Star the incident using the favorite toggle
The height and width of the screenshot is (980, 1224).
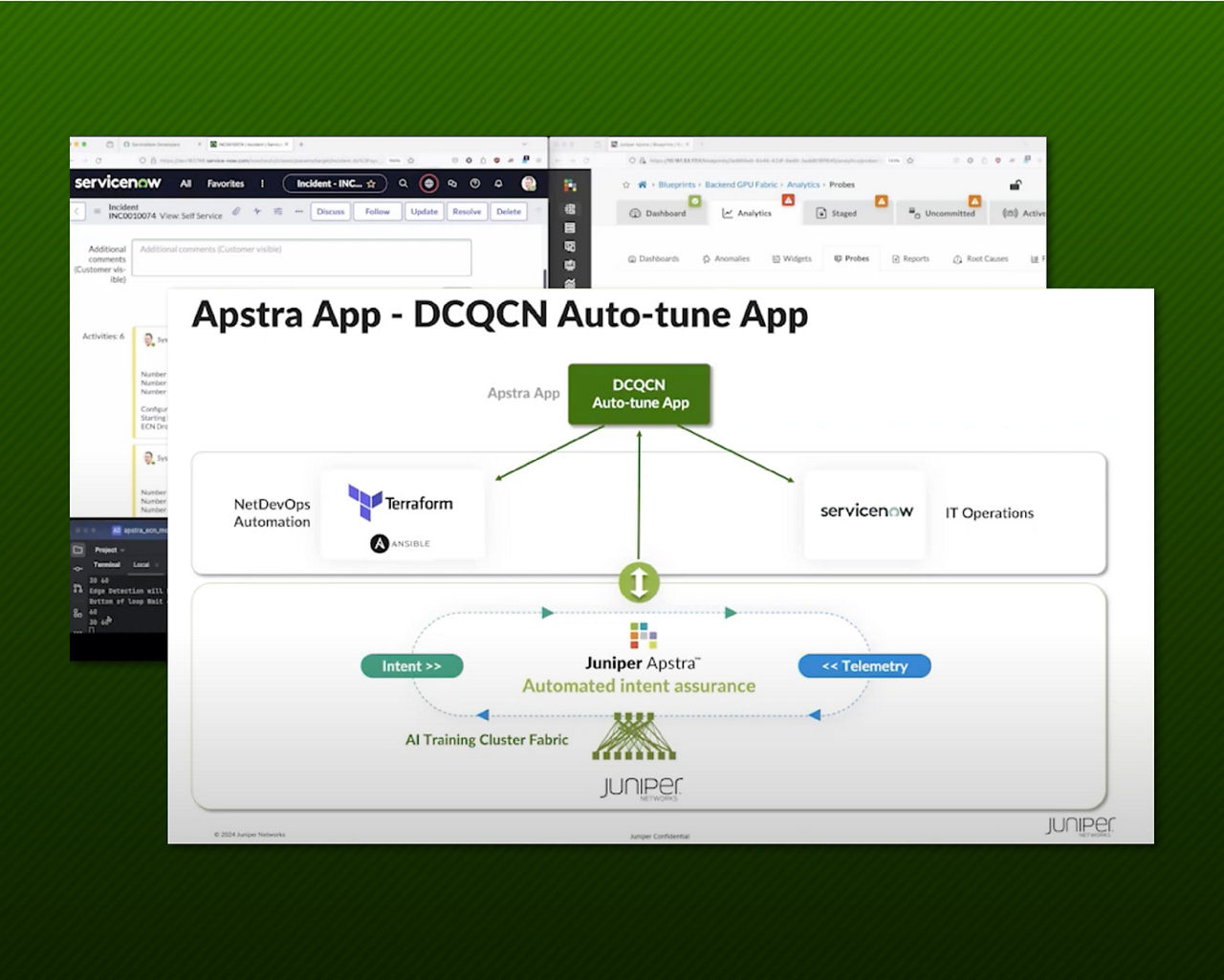370,184
